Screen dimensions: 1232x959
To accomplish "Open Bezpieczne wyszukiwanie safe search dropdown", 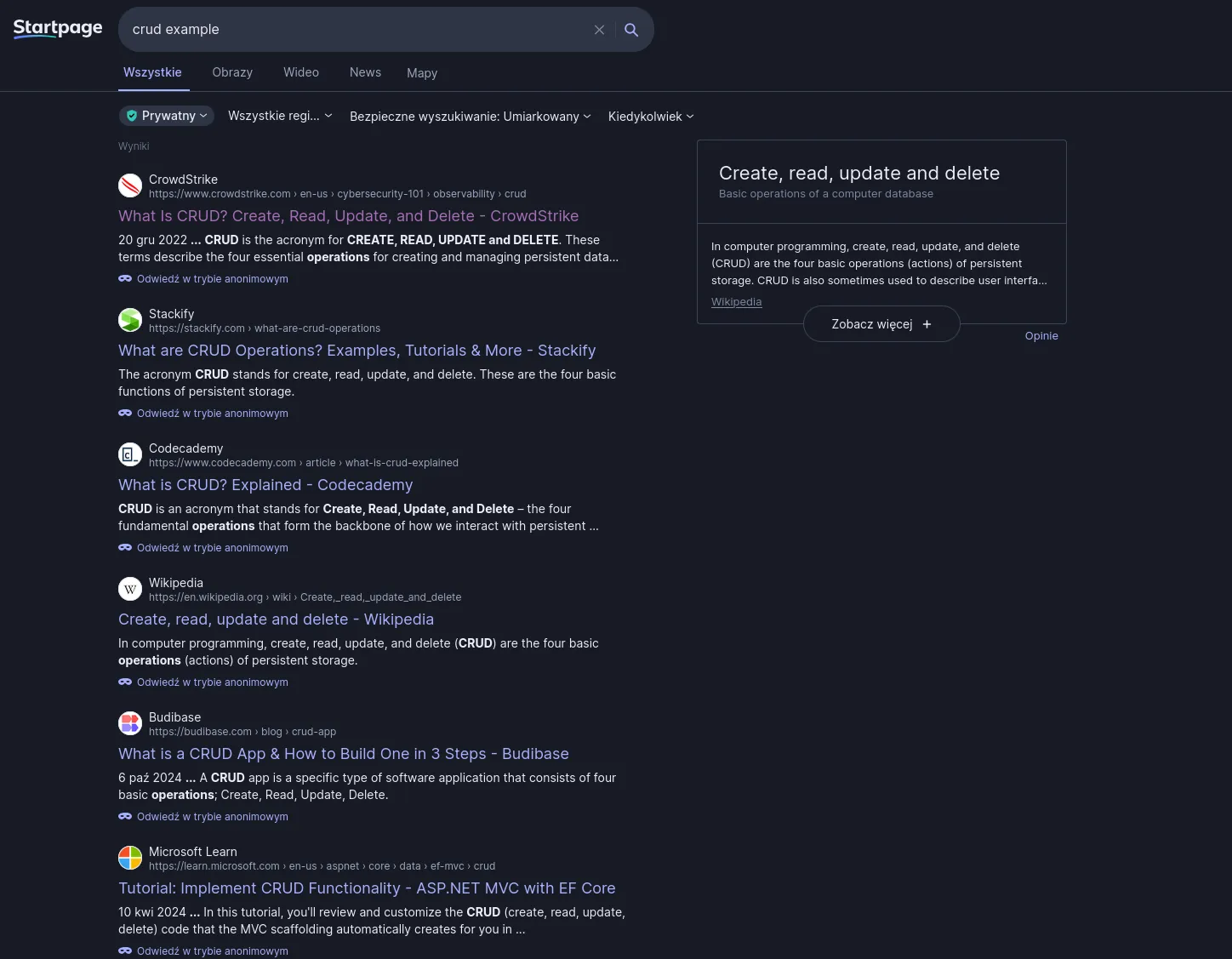I will (470, 117).
